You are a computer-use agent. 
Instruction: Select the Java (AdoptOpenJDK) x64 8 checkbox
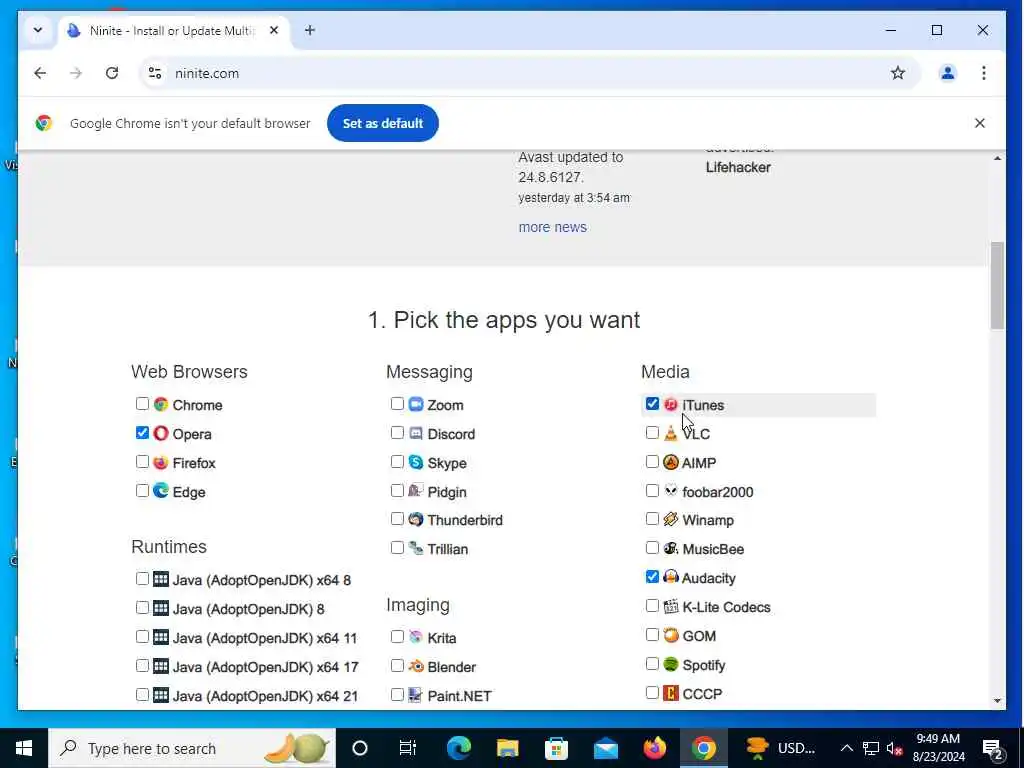pyautogui.click(x=142, y=579)
